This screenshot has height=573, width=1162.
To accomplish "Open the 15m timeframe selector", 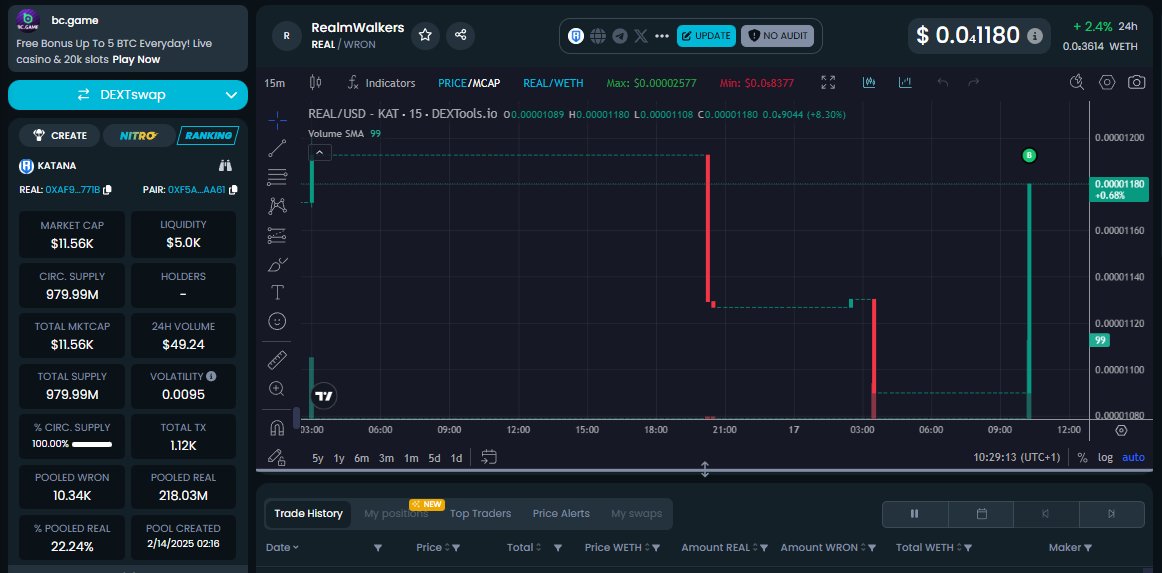I will click(x=275, y=83).
